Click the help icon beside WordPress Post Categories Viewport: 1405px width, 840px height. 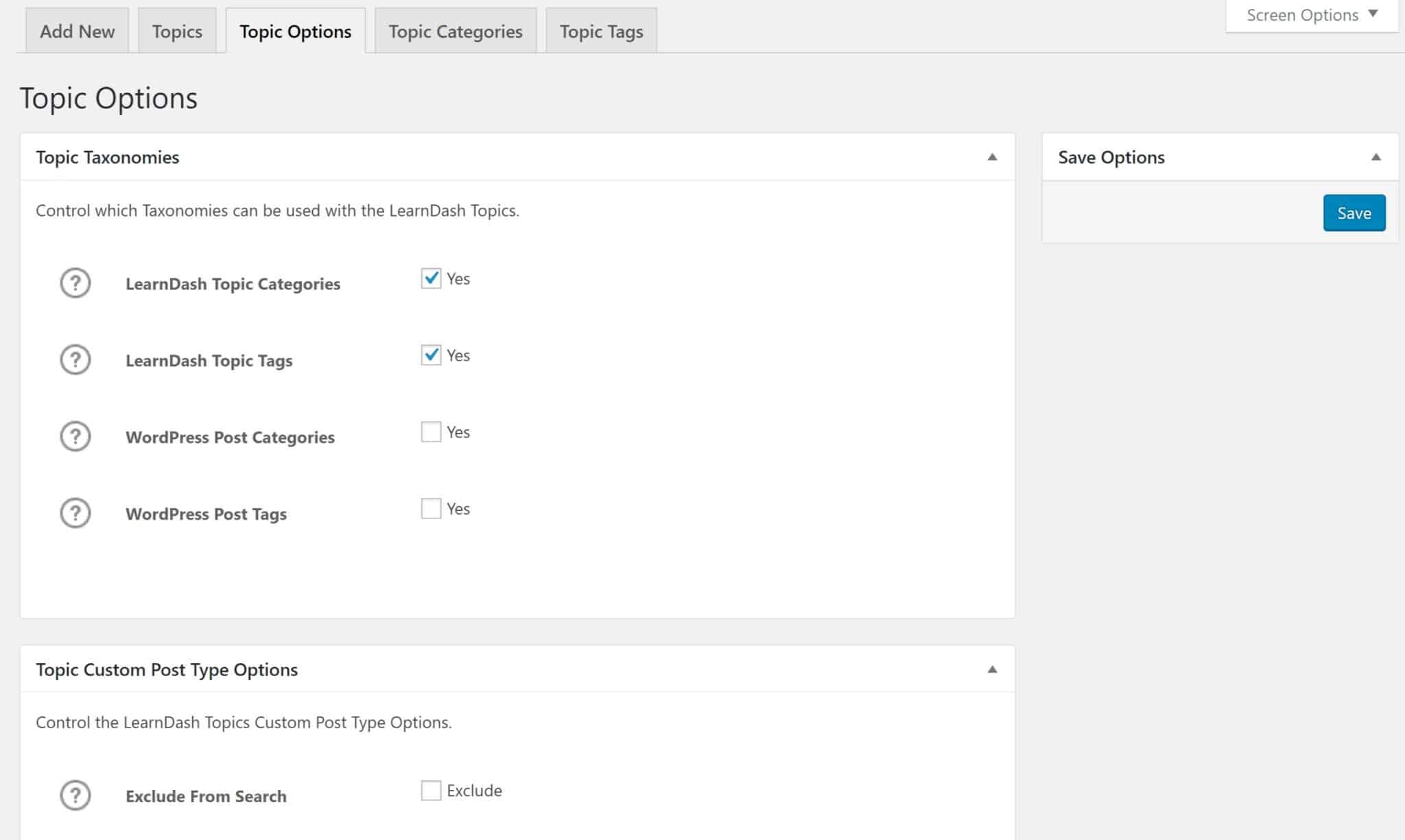point(75,436)
